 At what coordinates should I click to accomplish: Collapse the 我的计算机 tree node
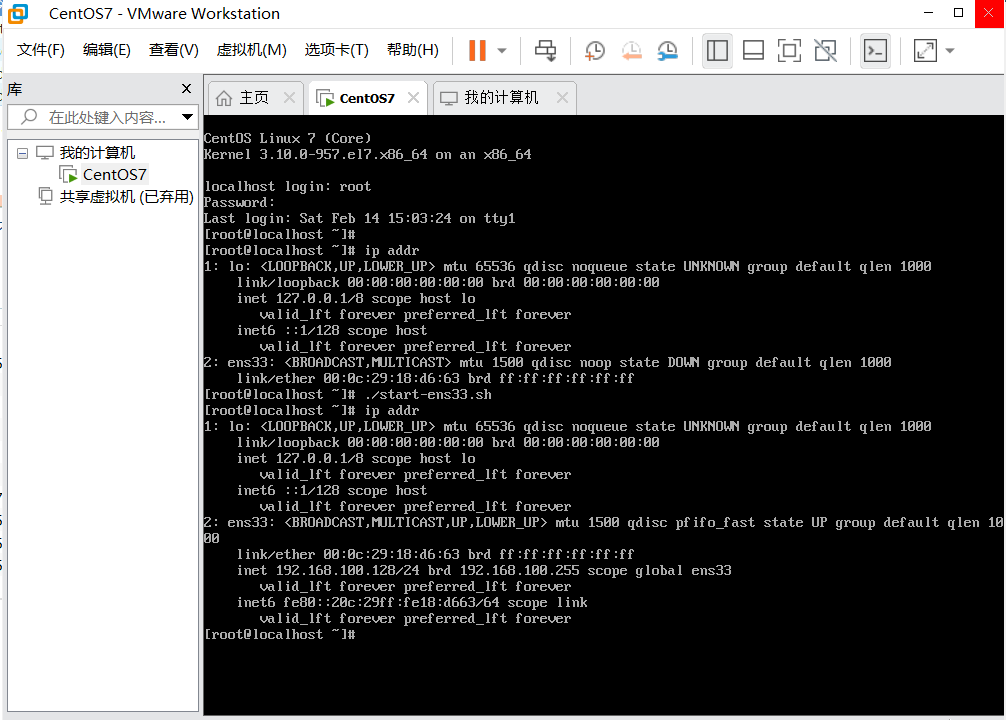[x=23, y=153]
